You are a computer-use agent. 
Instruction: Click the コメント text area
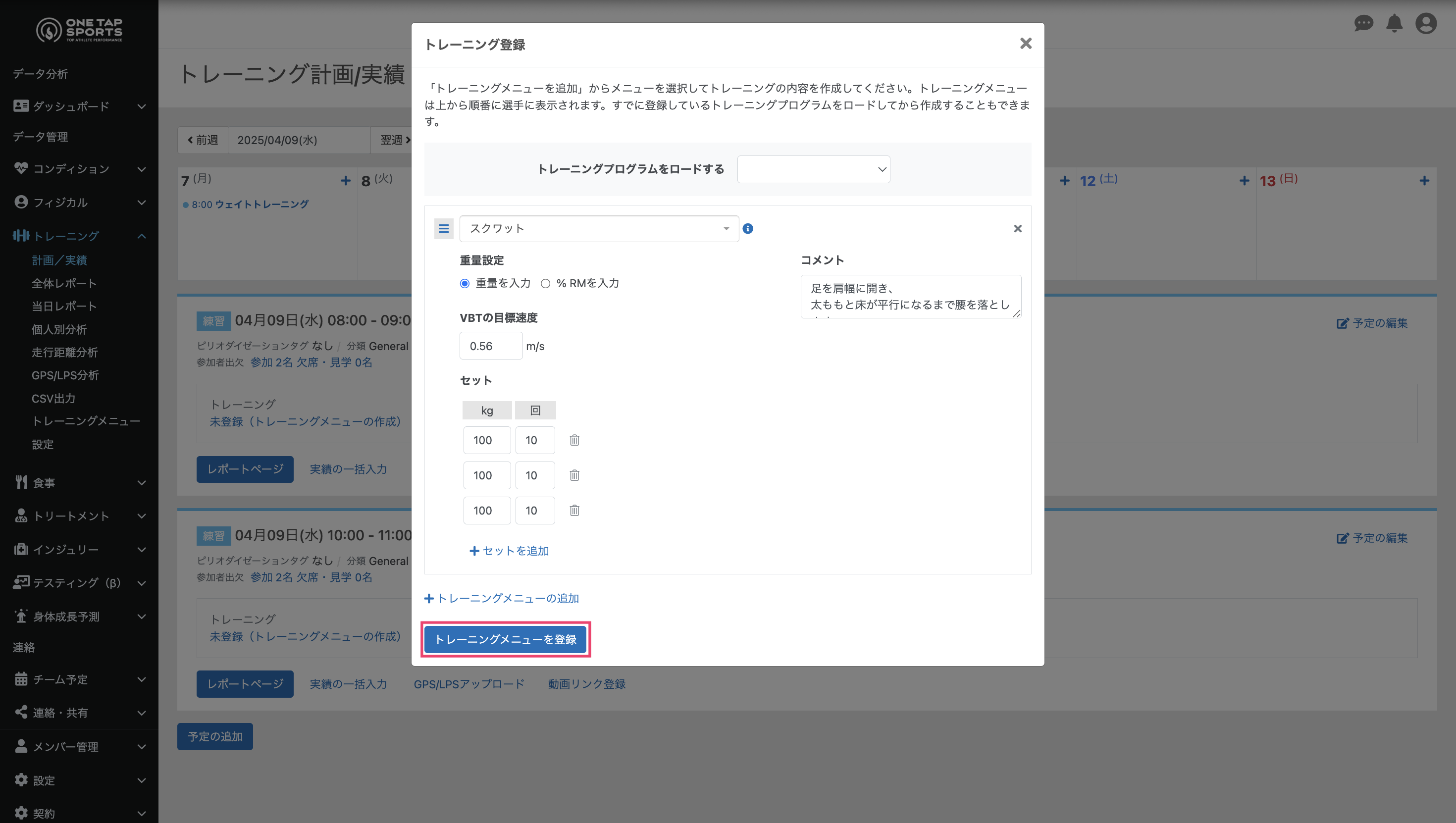point(911,296)
